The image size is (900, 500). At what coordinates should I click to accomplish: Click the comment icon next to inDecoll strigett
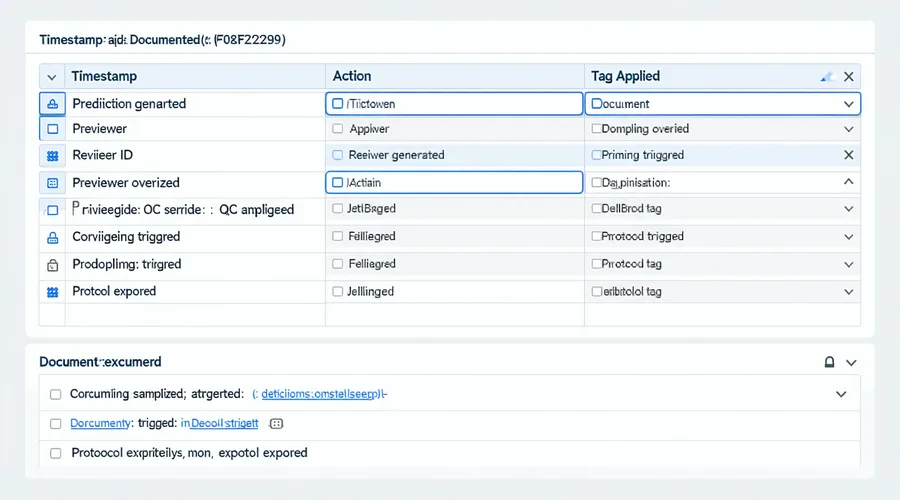(276, 424)
